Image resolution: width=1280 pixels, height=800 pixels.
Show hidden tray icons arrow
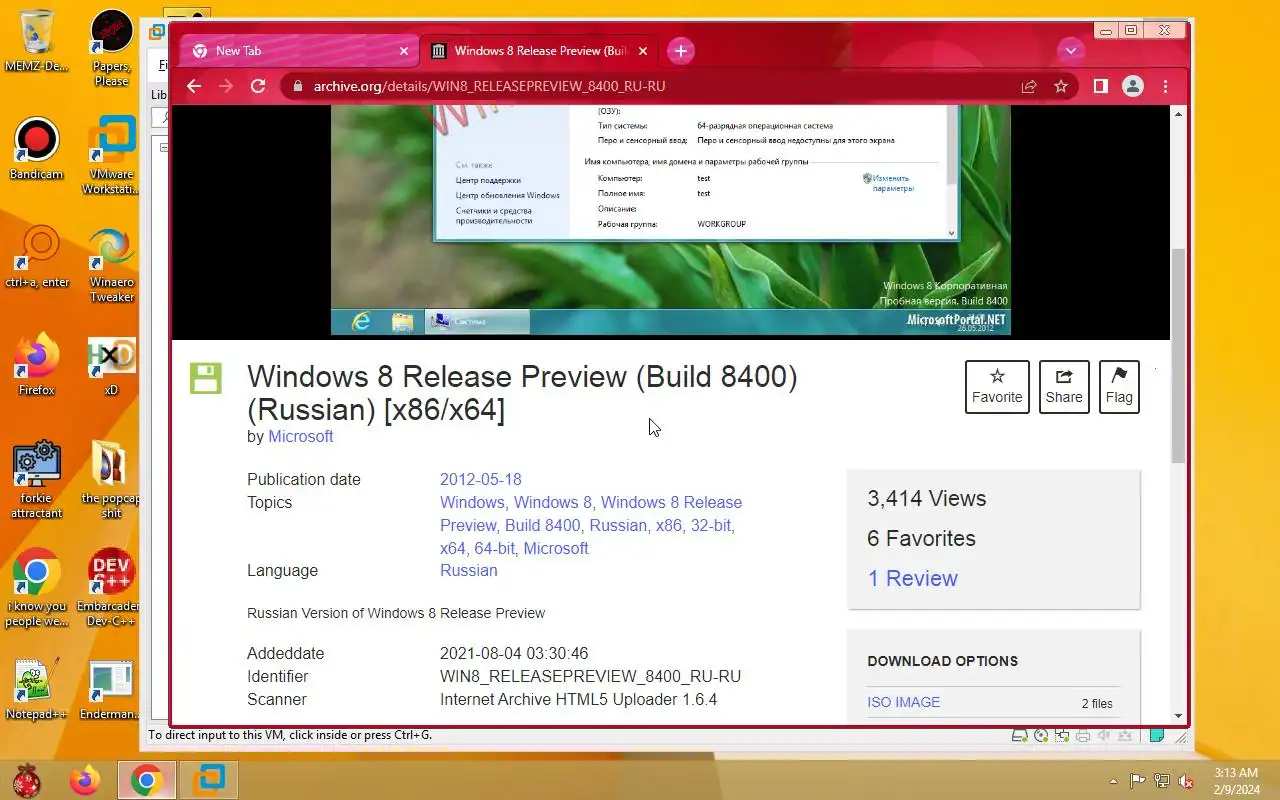point(1114,781)
